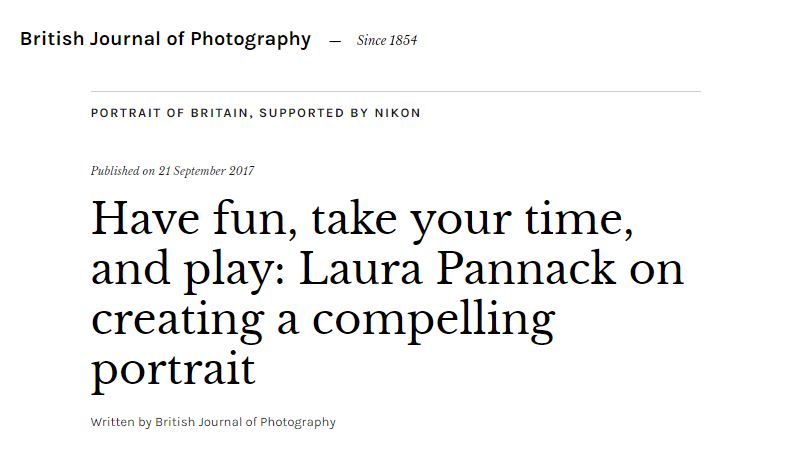Click the British Journal of Photography header logo
Viewport: 805px width, 449px height.
[165, 40]
